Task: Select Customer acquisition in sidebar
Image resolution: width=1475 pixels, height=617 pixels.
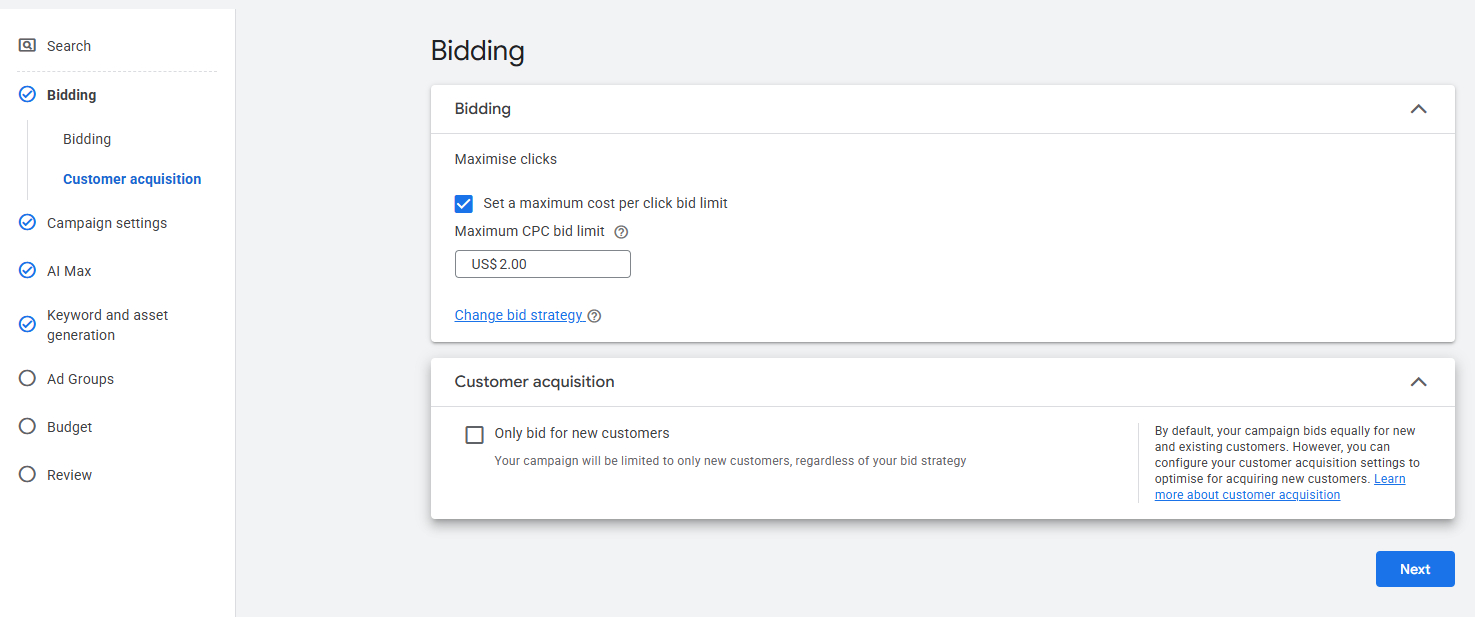Action: [132, 179]
